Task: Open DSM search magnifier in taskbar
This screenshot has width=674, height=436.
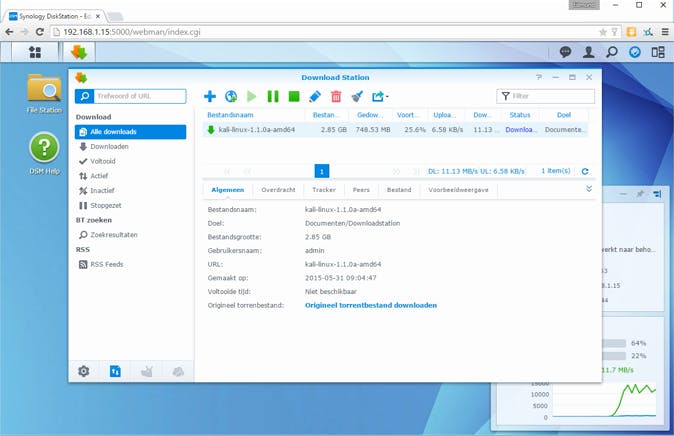Action: (612, 52)
